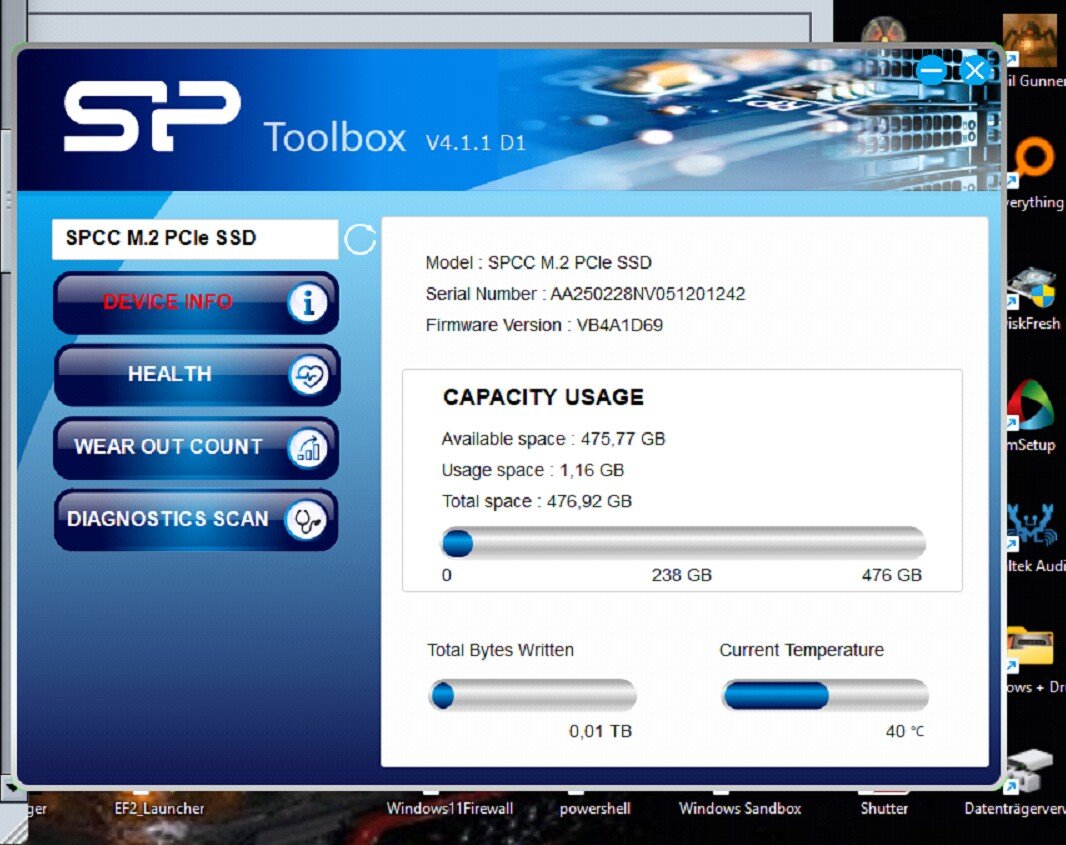Click the Capacity Usage progress bar
This screenshot has height=845, width=1066.
click(683, 542)
